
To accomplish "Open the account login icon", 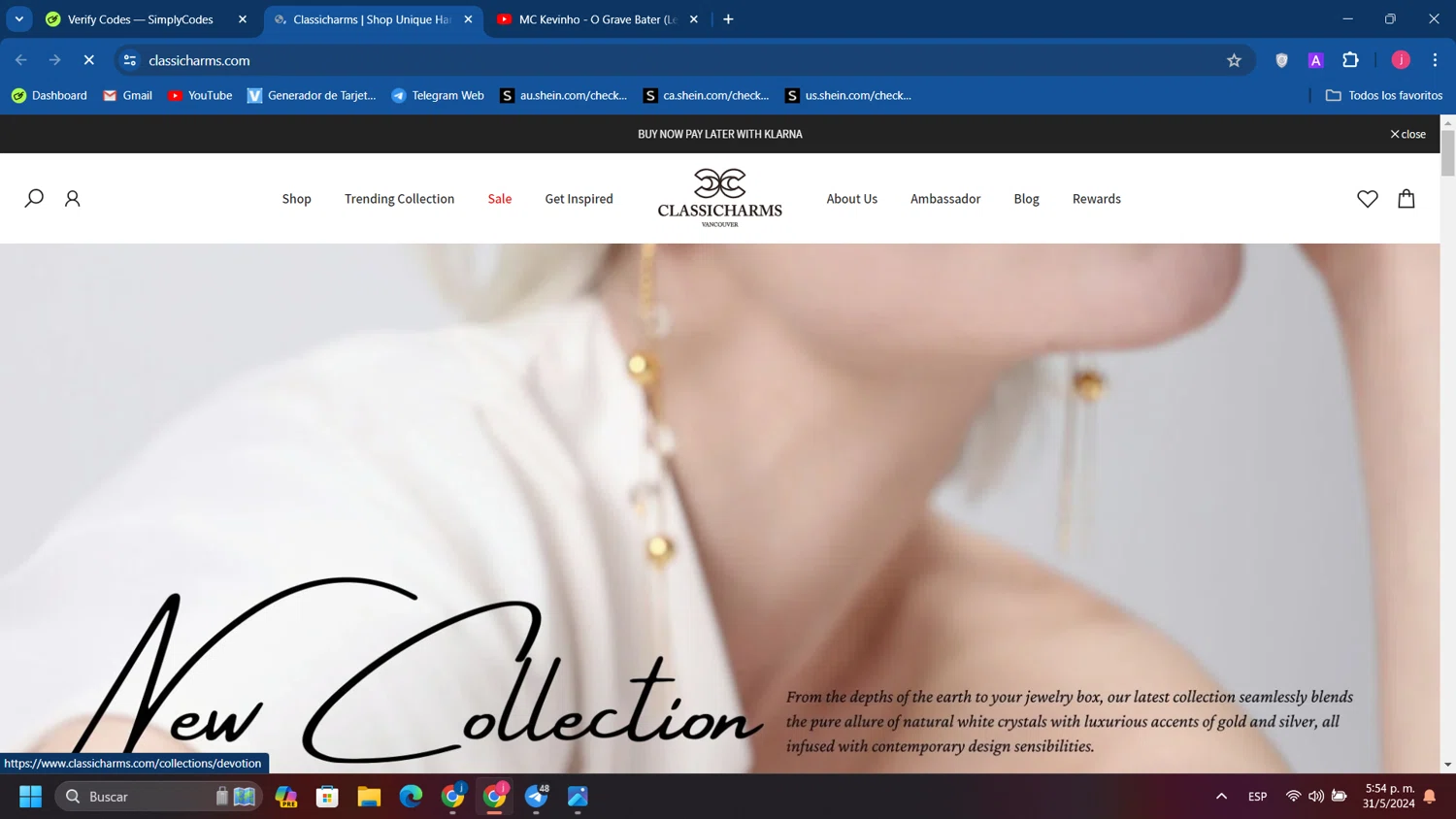I will coord(72,199).
